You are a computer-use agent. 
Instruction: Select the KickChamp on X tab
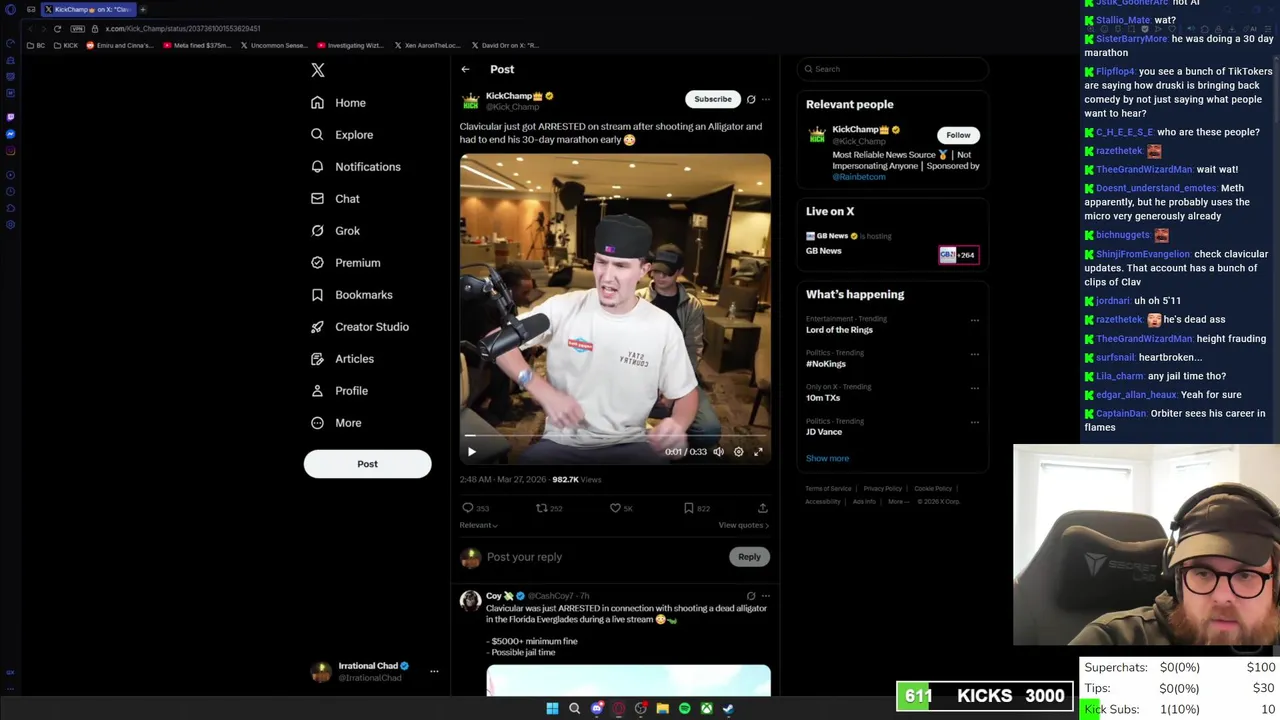pos(88,9)
